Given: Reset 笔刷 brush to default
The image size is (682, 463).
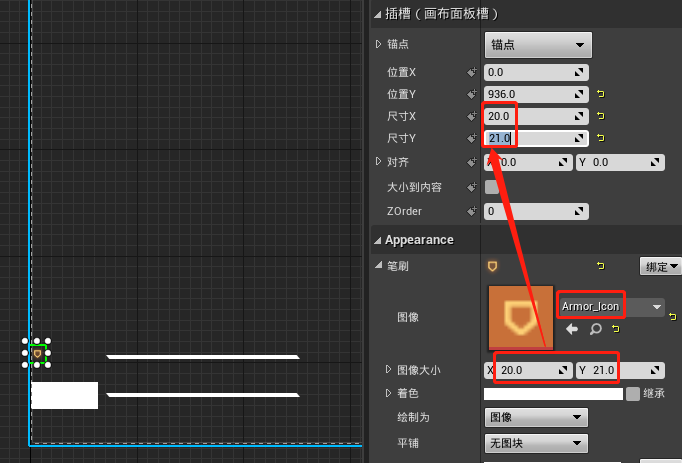Looking at the screenshot, I should click(601, 266).
